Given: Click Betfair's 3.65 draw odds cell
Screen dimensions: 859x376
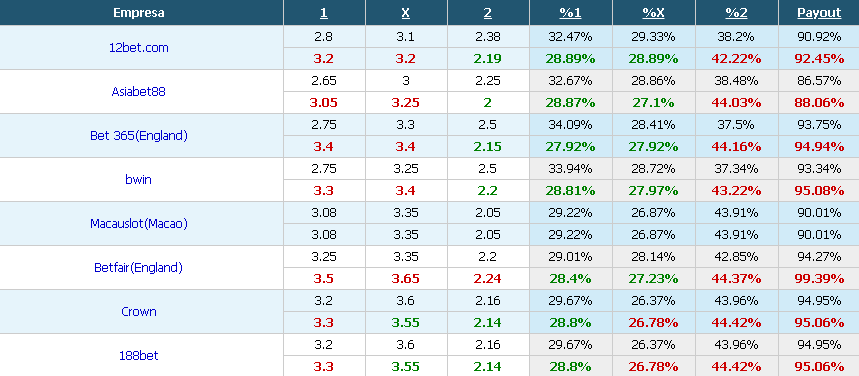Looking at the screenshot, I should [405, 278].
